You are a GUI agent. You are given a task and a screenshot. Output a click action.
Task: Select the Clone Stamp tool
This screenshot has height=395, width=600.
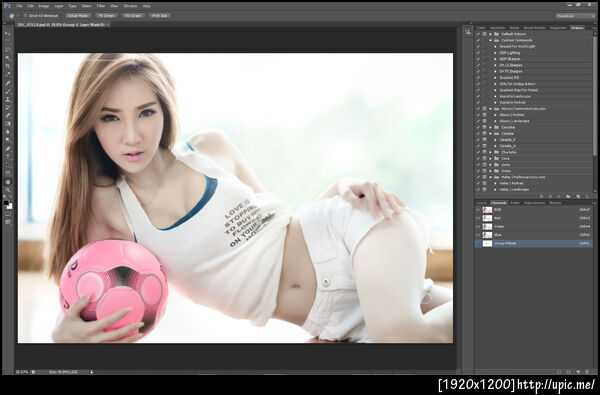tap(8, 100)
